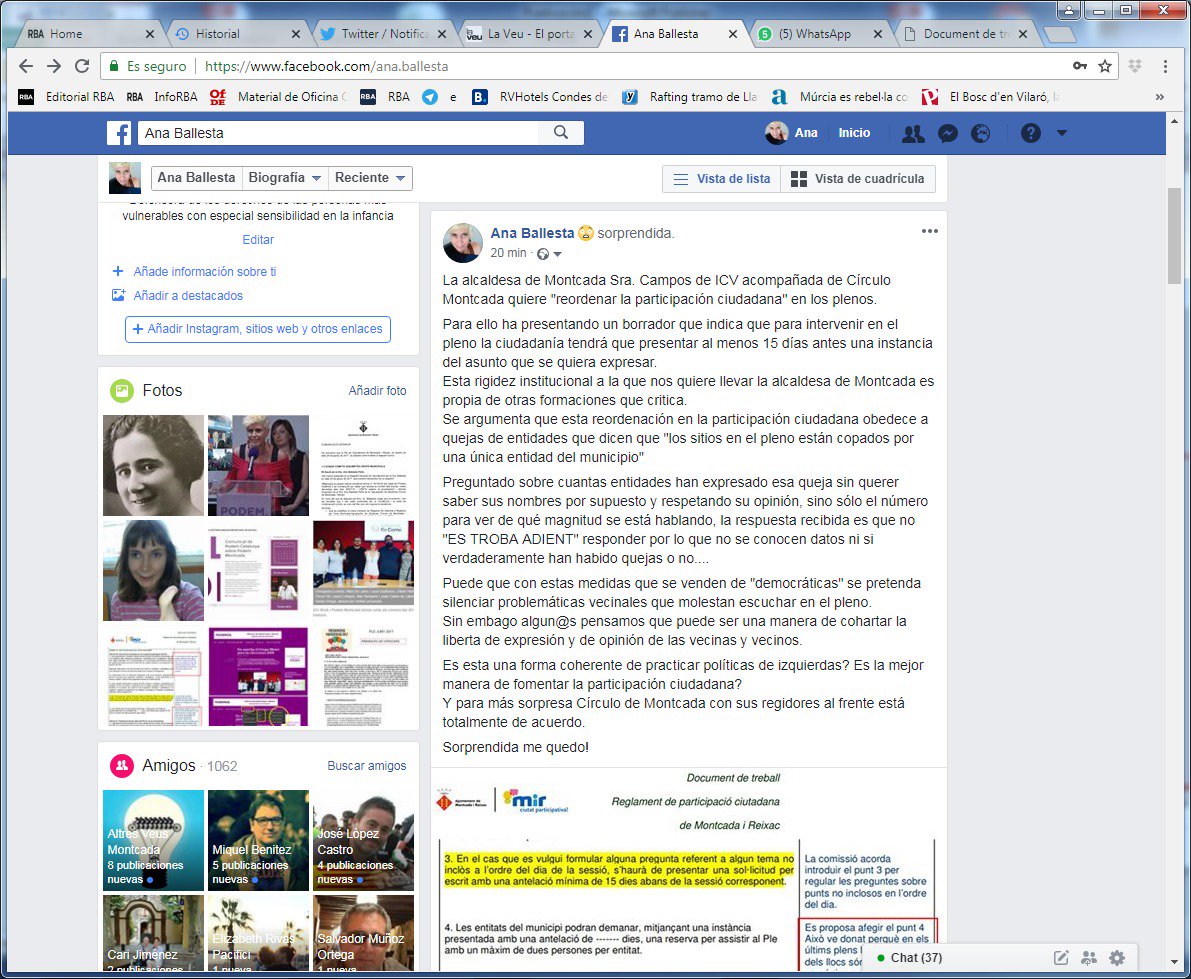Bookmark page with star icon
This screenshot has height=979, width=1191.
click(1105, 66)
